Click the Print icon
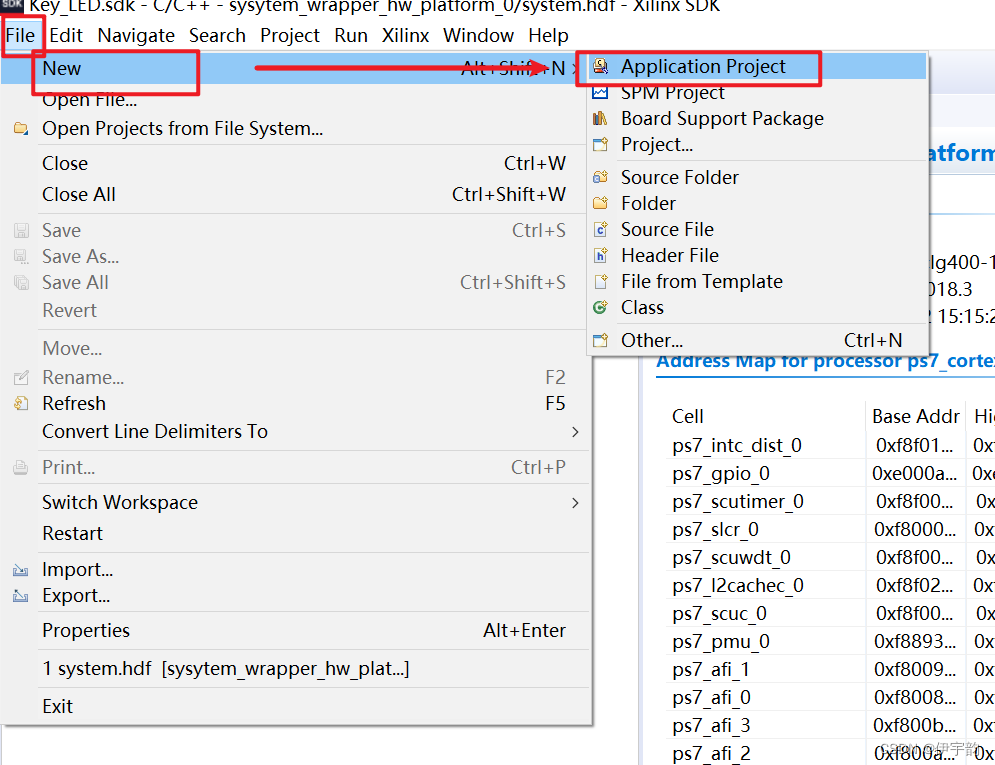995x765 pixels. pyautogui.click(x=21, y=468)
